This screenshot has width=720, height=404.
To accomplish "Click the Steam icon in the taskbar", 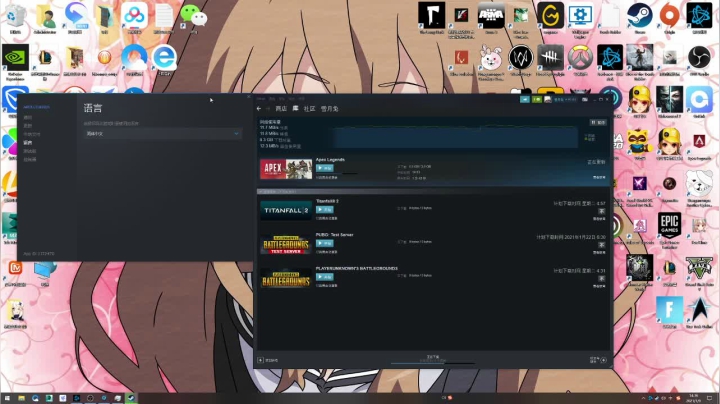I will point(131,398).
